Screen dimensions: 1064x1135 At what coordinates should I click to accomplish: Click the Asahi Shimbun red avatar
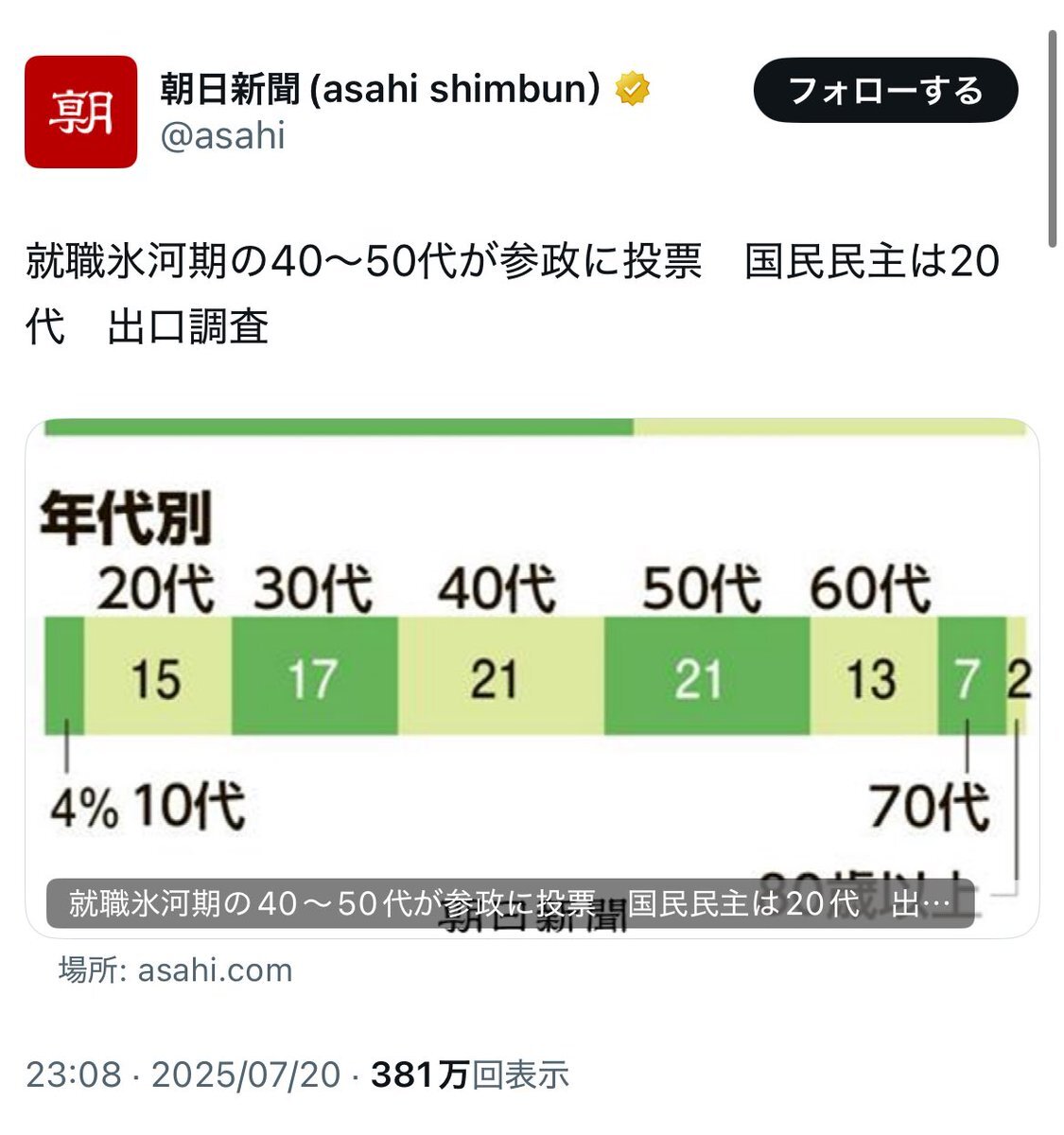(x=80, y=112)
